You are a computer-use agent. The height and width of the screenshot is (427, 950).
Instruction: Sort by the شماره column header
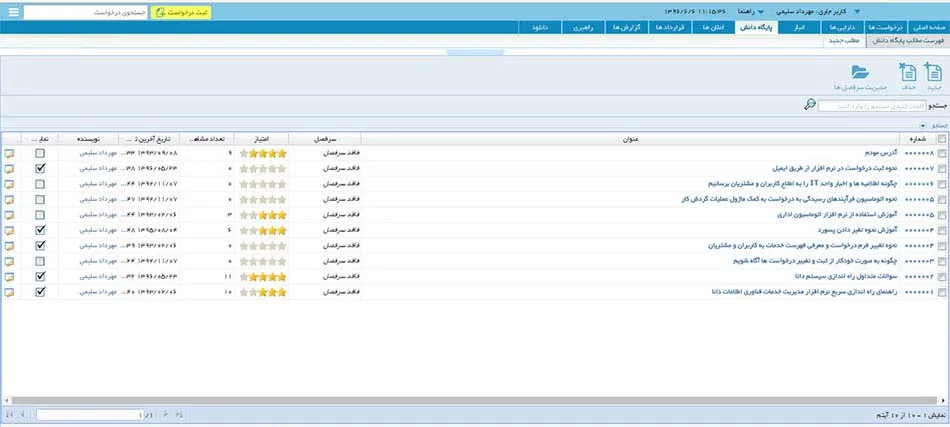918,139
